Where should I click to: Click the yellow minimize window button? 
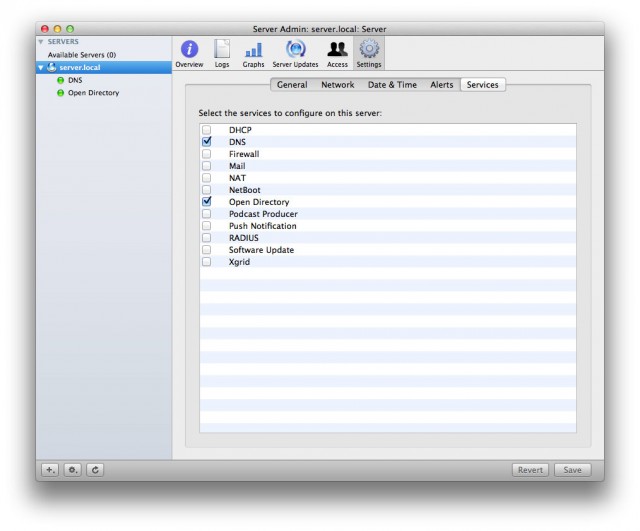(57, 29)
